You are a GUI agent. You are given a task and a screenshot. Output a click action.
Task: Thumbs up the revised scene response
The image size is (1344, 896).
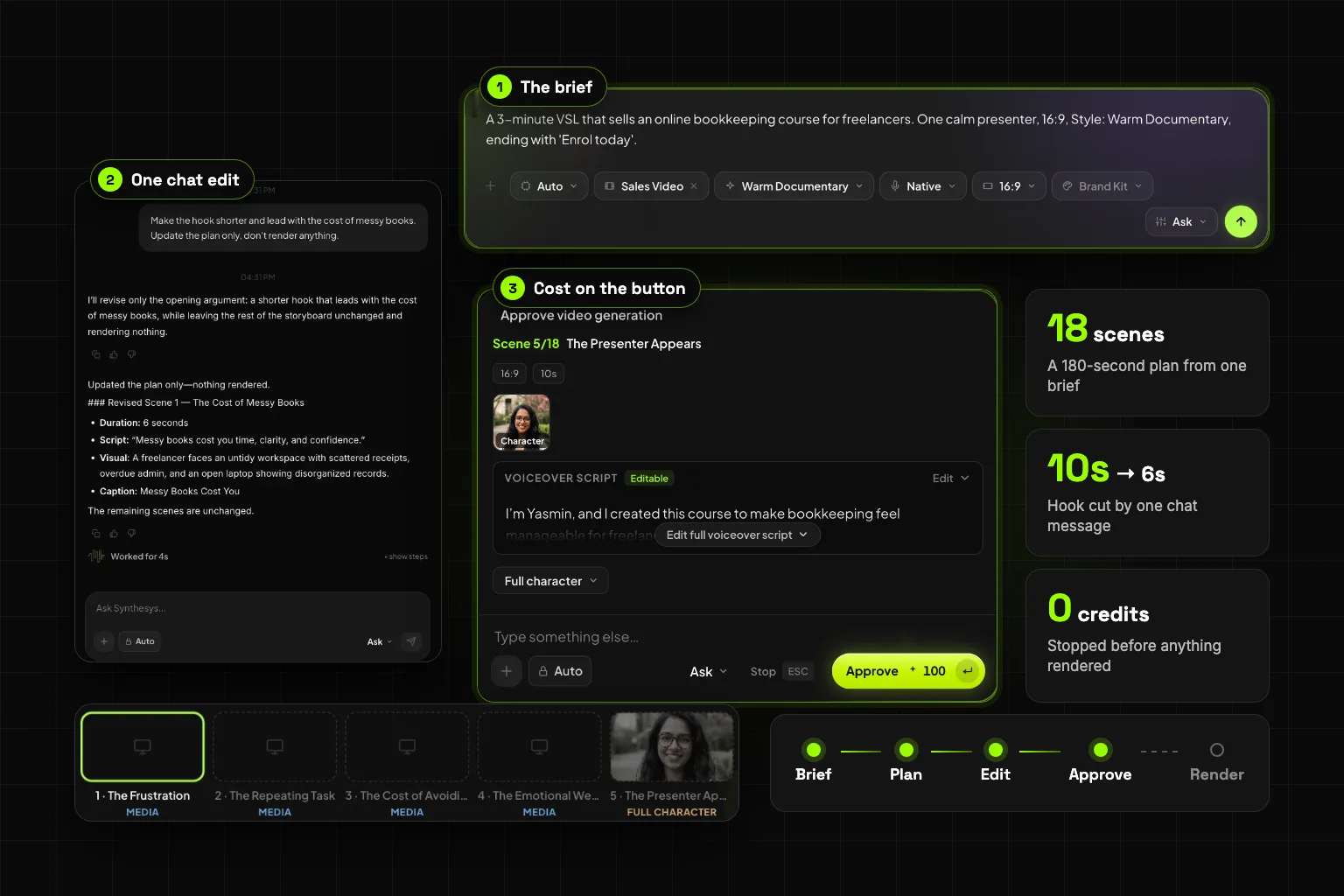[114, 533]
